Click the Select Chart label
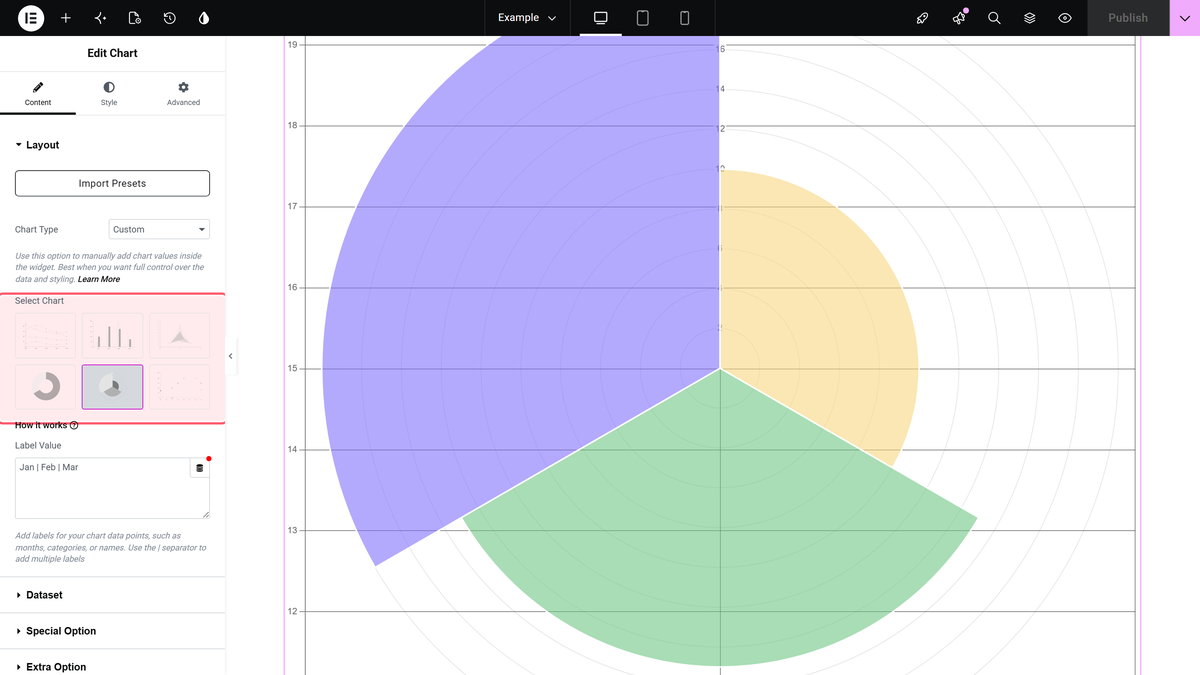This screenshot has width=1200, height=675. pos(39,301)
